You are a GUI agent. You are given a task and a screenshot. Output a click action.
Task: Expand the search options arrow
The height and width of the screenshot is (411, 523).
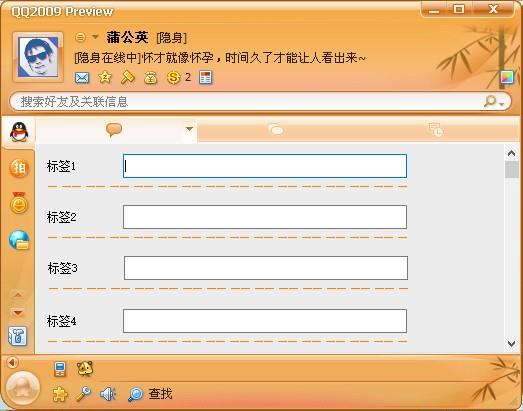pyautogui.click(x=502, y=104)
